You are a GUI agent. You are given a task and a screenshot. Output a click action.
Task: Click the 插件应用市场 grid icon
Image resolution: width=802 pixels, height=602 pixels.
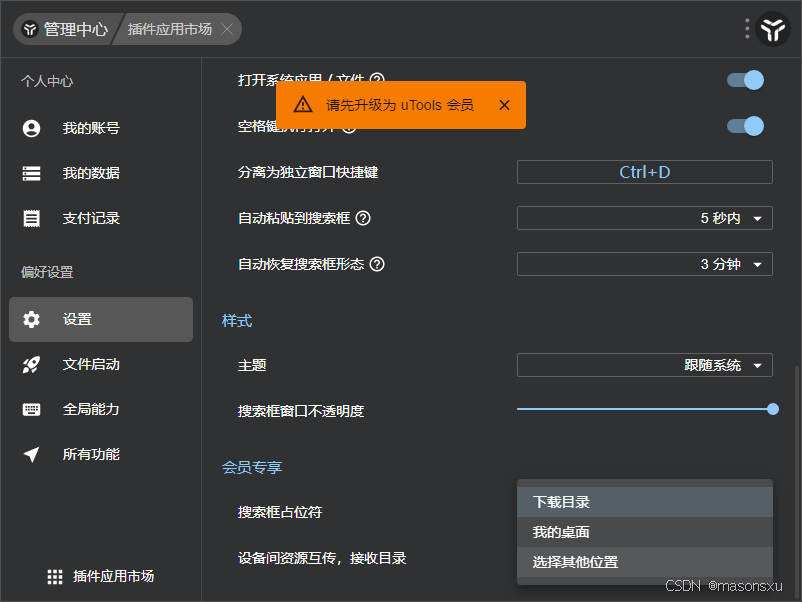(x=55, y=576)
